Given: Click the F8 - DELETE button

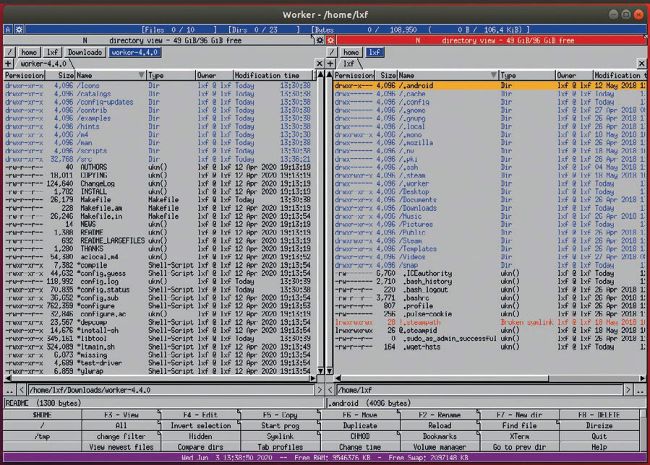Looking at the screenshot, I should pos(599,415).
